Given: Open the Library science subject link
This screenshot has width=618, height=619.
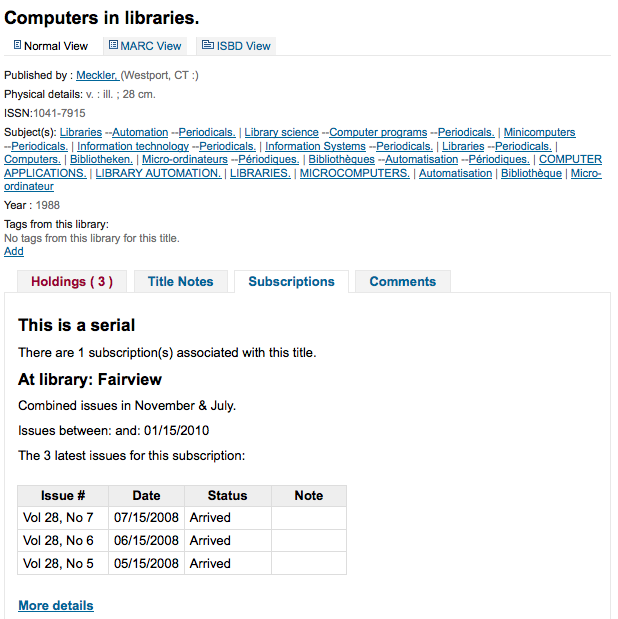Looking at the screenshot, I should (x=282, y=132).
